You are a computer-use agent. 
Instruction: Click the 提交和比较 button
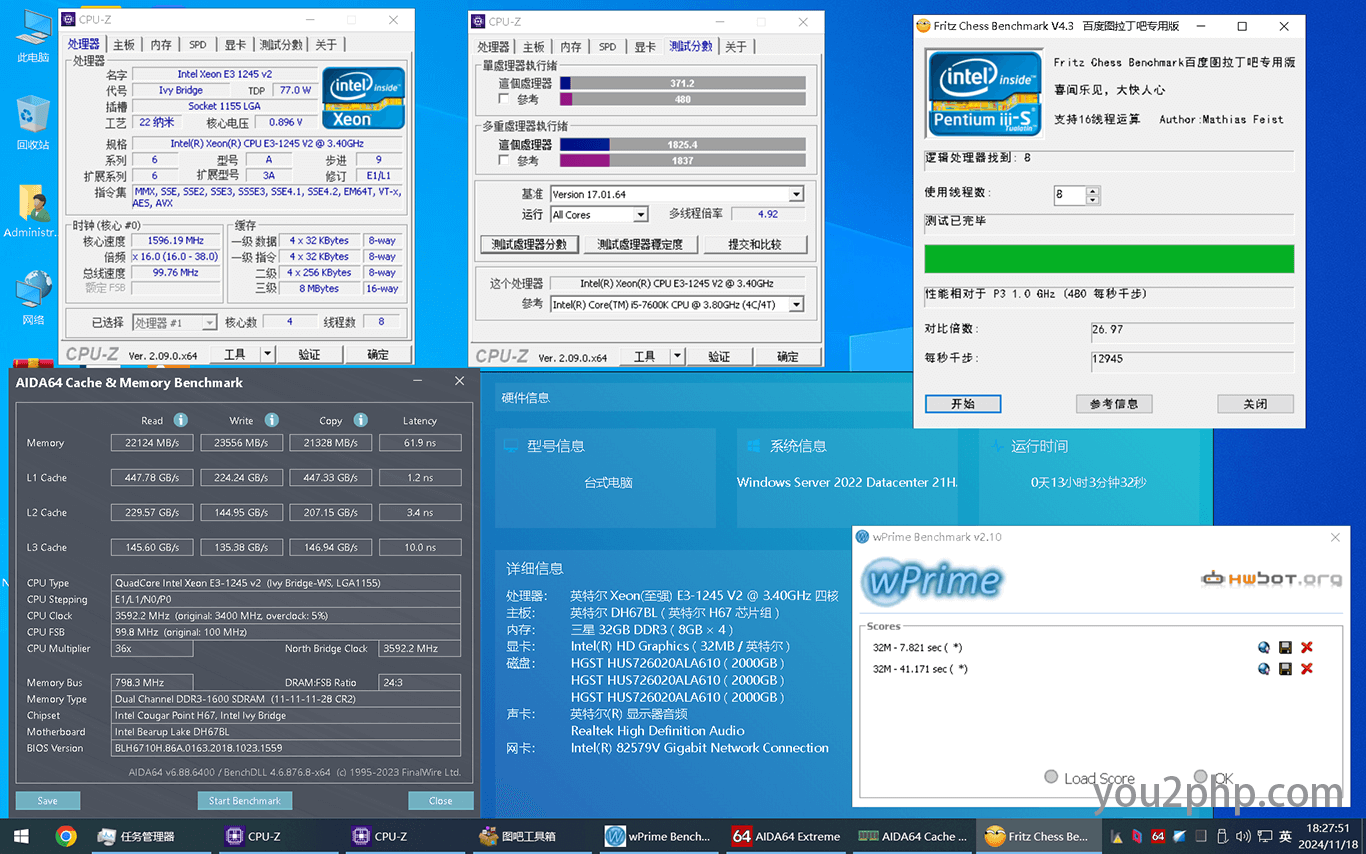[754, 244]
